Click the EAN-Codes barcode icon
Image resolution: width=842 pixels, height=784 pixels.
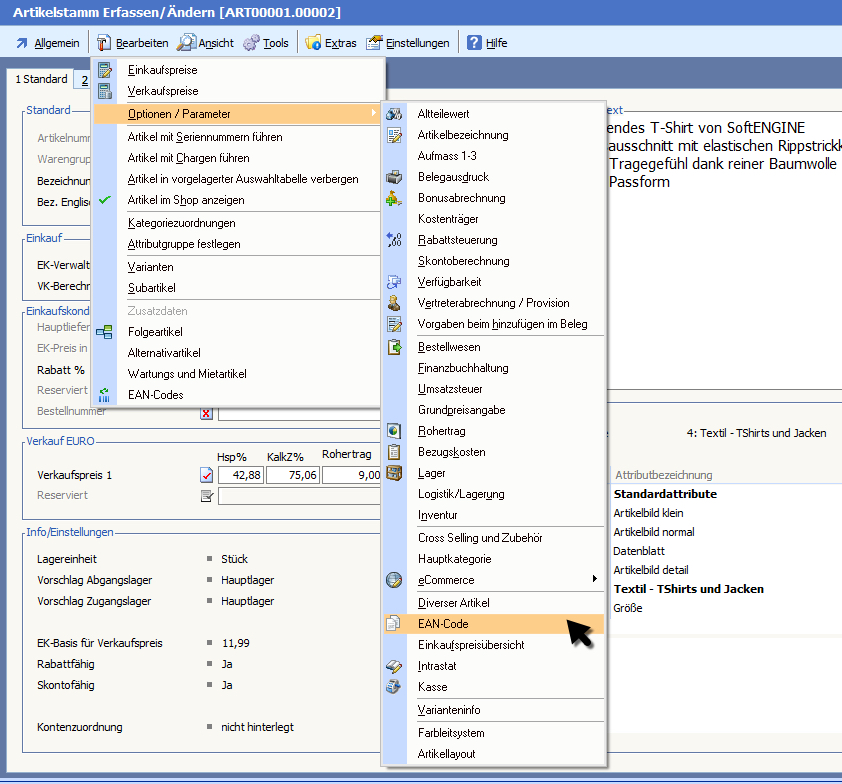tap(105, 395)
